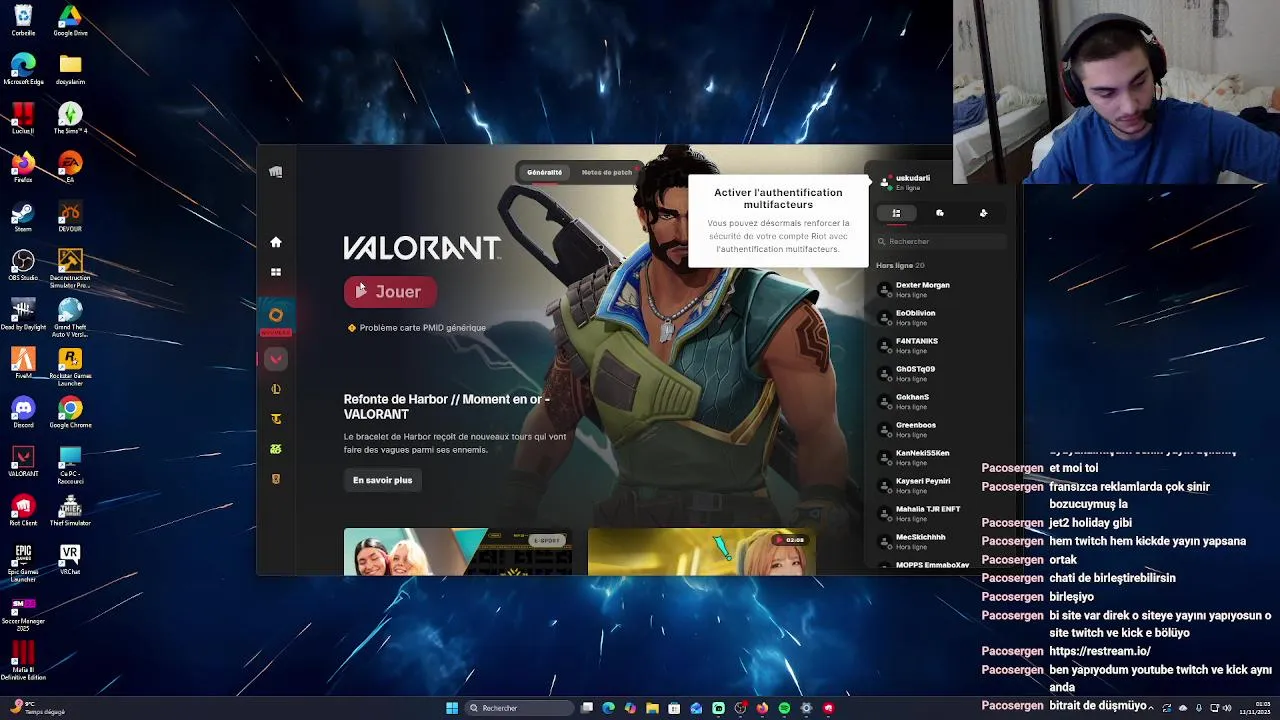This screenshot has width=1280, height=720.
Task: Open the Epic Games Launcher desktop shortcut
Action: coord(23,562)
